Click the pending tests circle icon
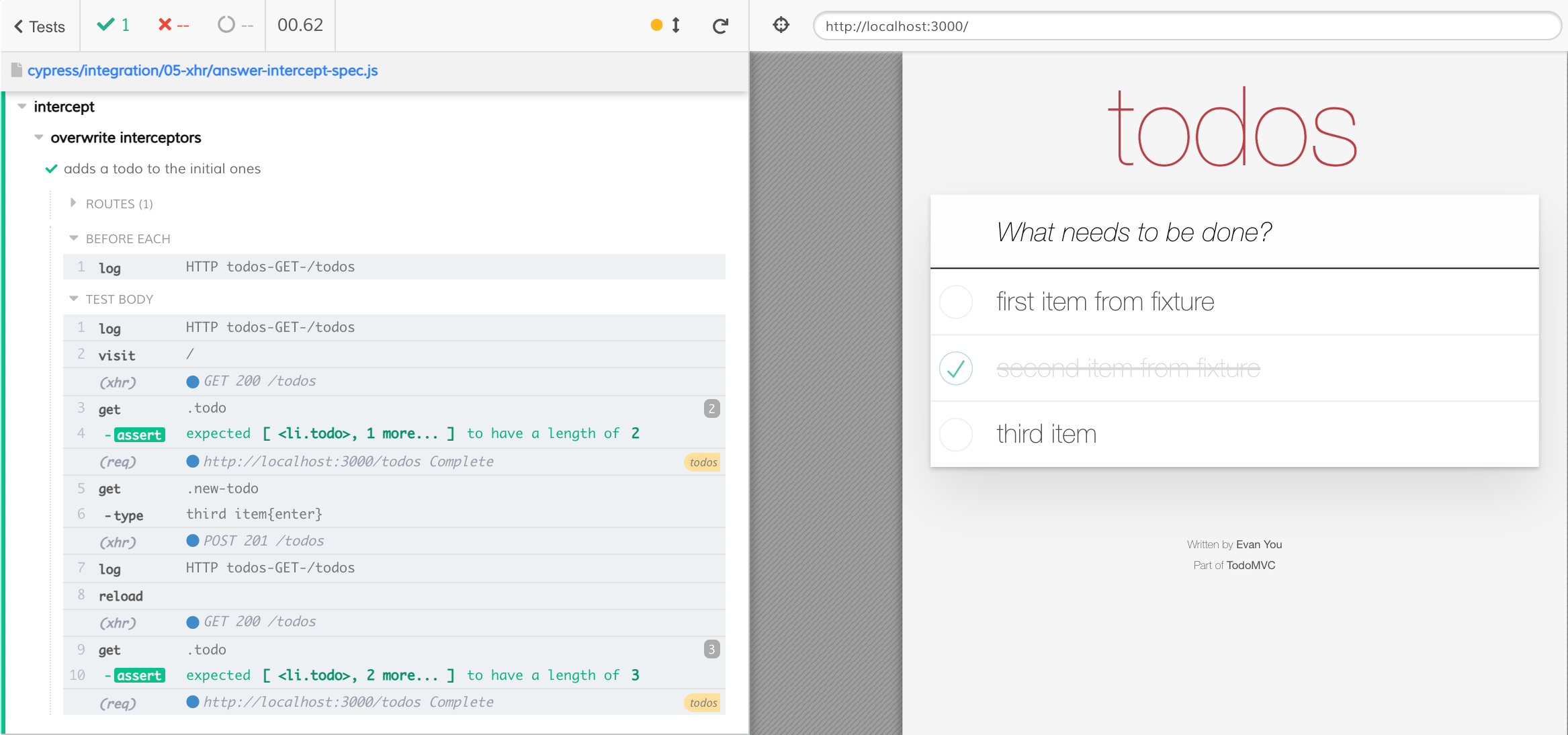 pyautogui.click(x=226, y=25)
